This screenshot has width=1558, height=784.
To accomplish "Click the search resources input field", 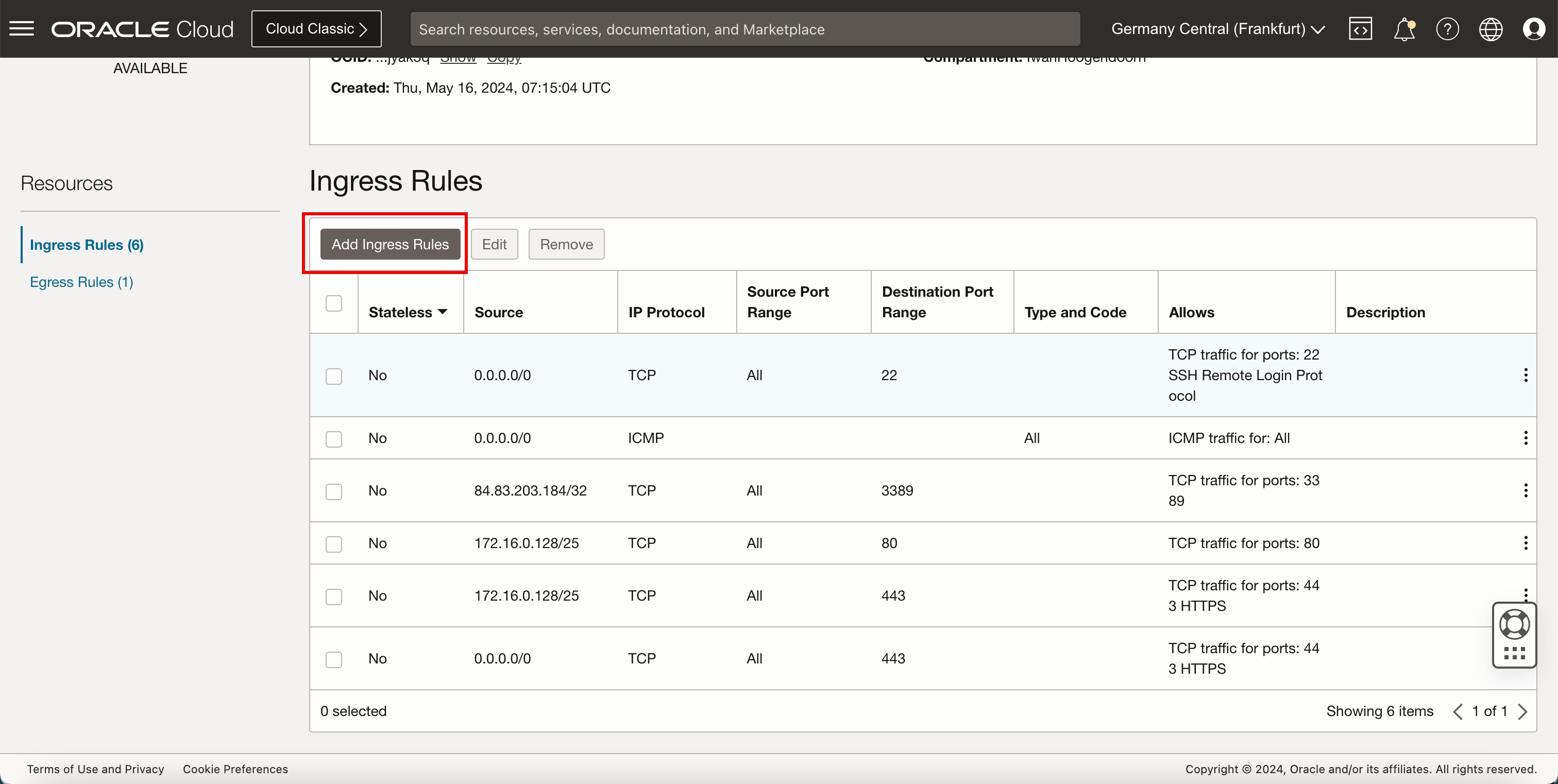I will coord(744,29).
